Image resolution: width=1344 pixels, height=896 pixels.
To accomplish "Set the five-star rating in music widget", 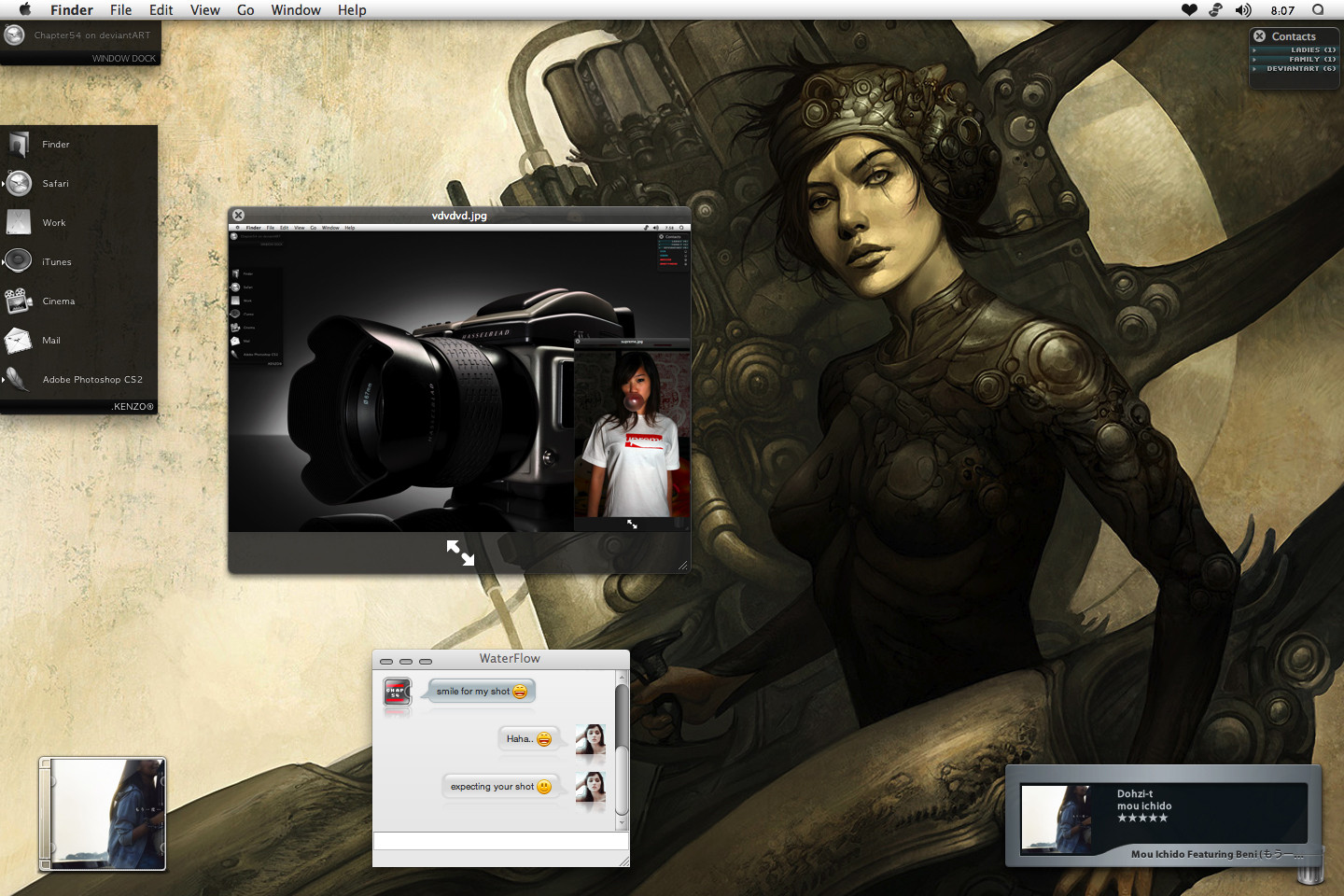I will 1142,818.
